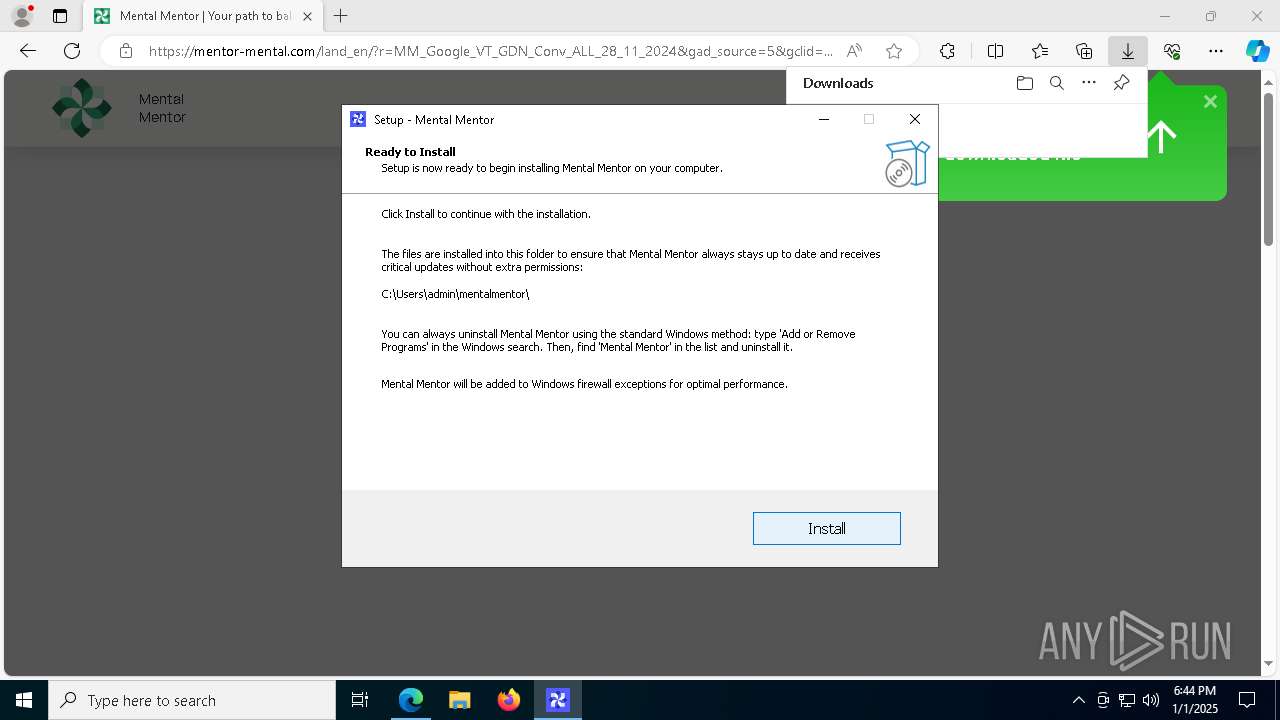This screenshot has width=1280, height=720.
Task: Open Microsoft Edge from taskbar
Action: click(411, 700)
